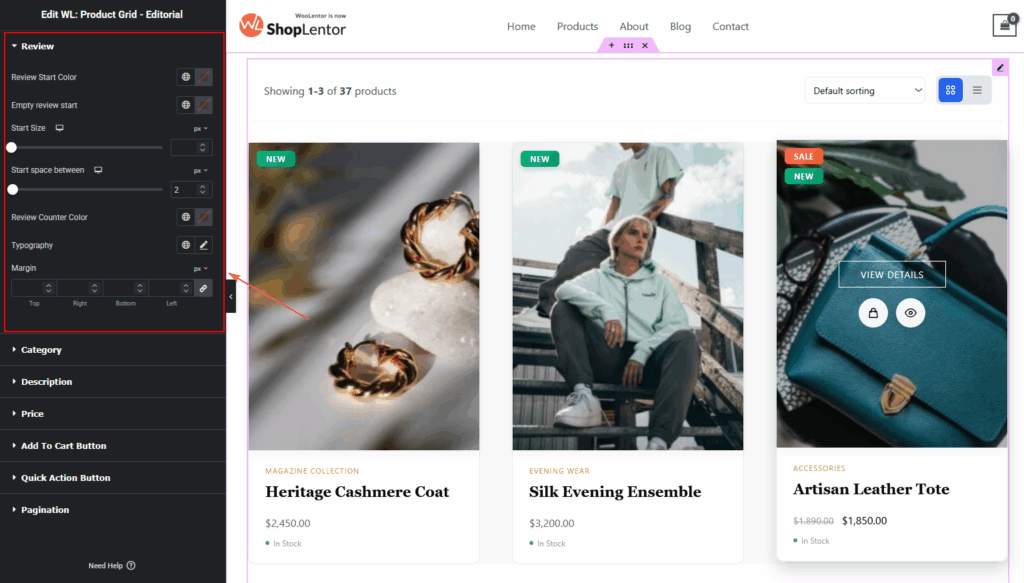Go to the Blog page
The image size is (1024, 583).
[x=680, y=26]
